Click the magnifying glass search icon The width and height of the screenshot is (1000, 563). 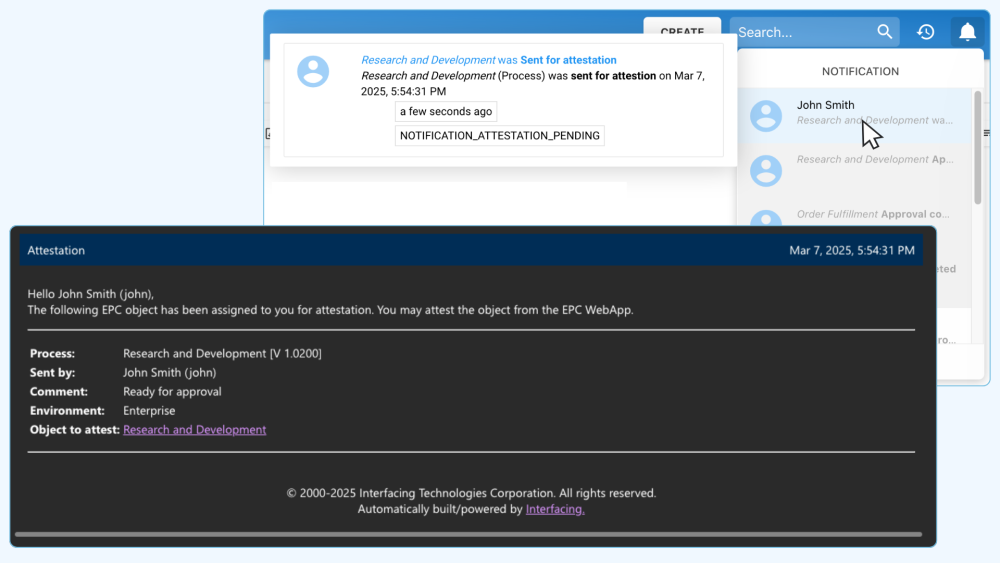(884, 32)
